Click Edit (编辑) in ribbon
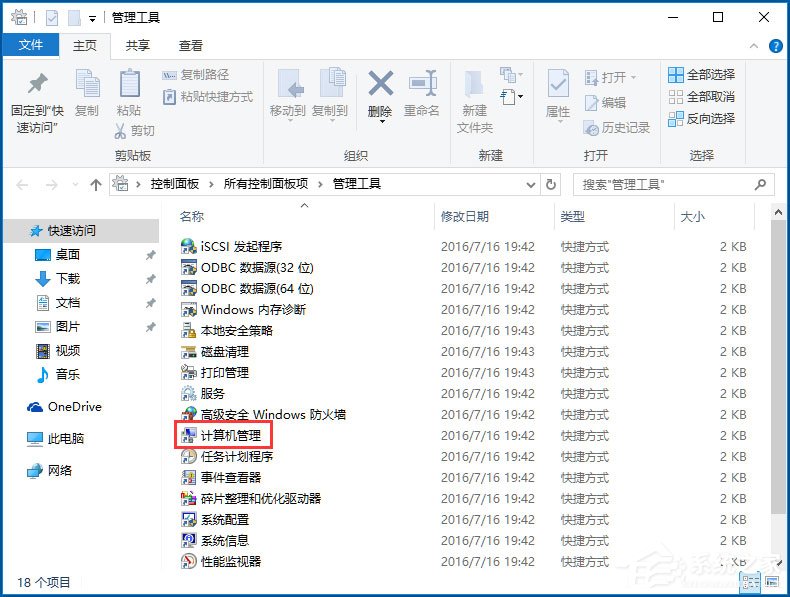This screenshot has height=597, width=790. [605, 103]
